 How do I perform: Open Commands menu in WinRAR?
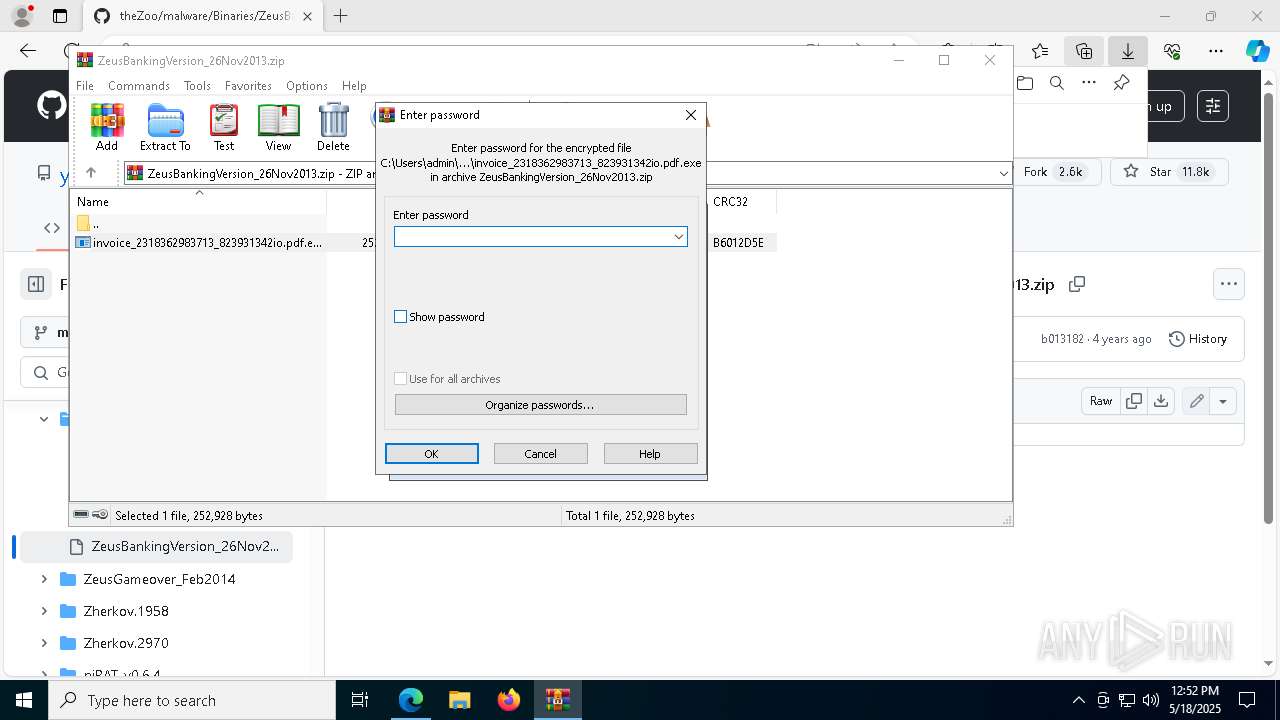click(x=139, y=86)
